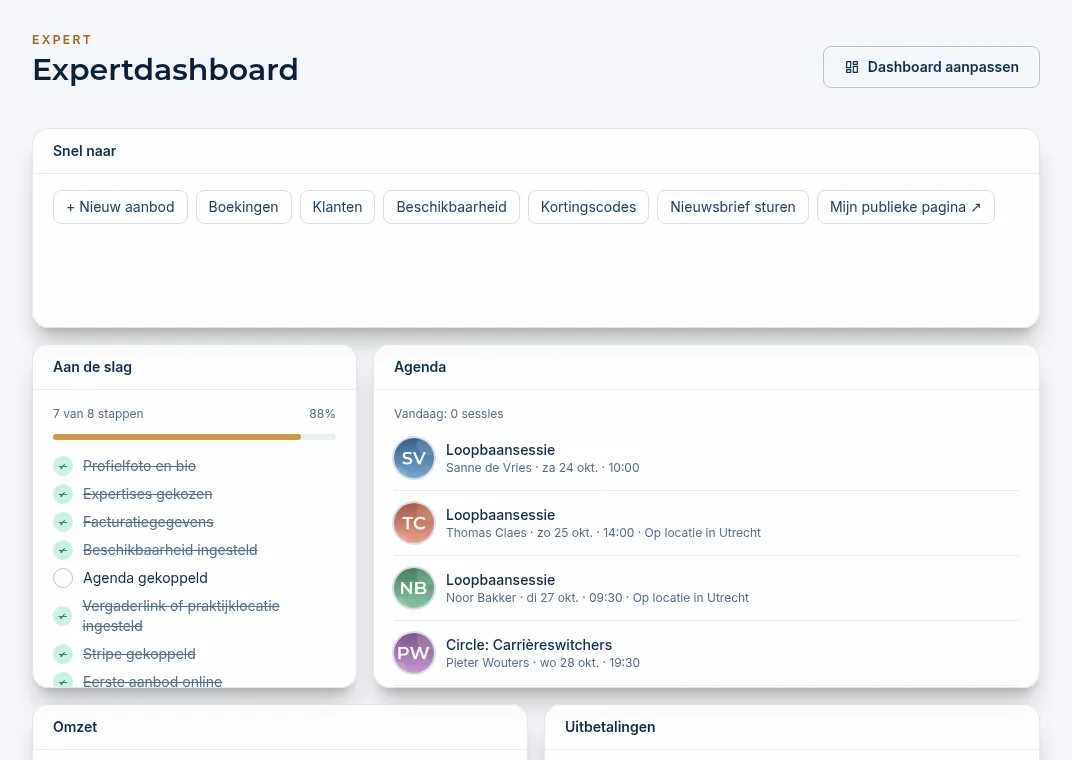Open Circle: Carrièreswitchers session
Screen dimensions: 1072x760
point(528,644)
